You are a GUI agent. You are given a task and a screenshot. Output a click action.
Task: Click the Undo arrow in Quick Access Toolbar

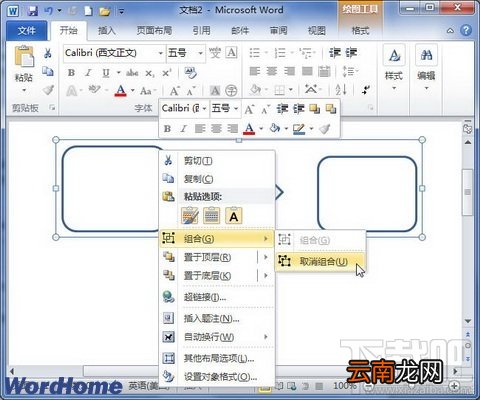(x=49, y=11)
